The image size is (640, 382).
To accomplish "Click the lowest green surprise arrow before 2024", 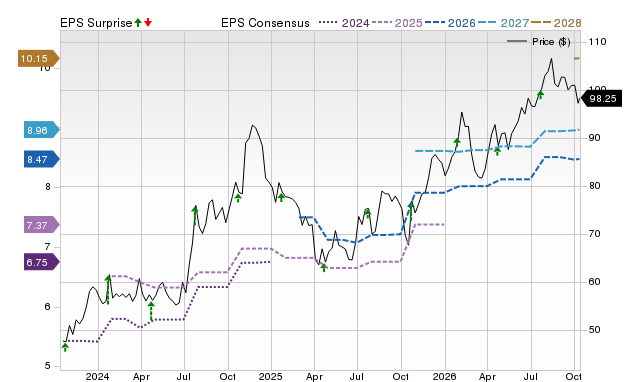I will click(65, 347).
